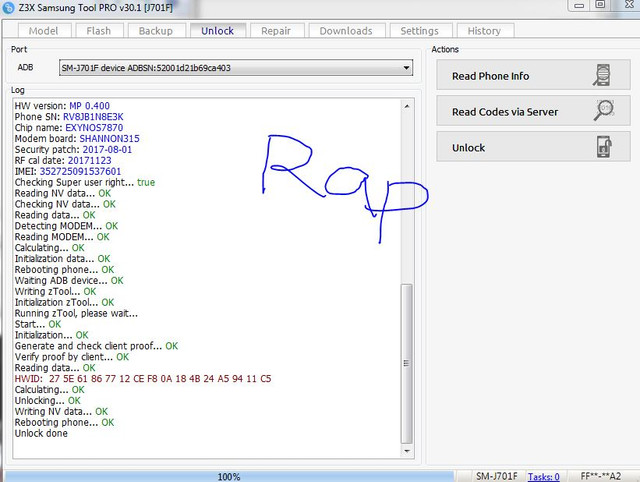
Task: Click the Security patch 2017-08-01 line
Action: (x=73, y=150)
